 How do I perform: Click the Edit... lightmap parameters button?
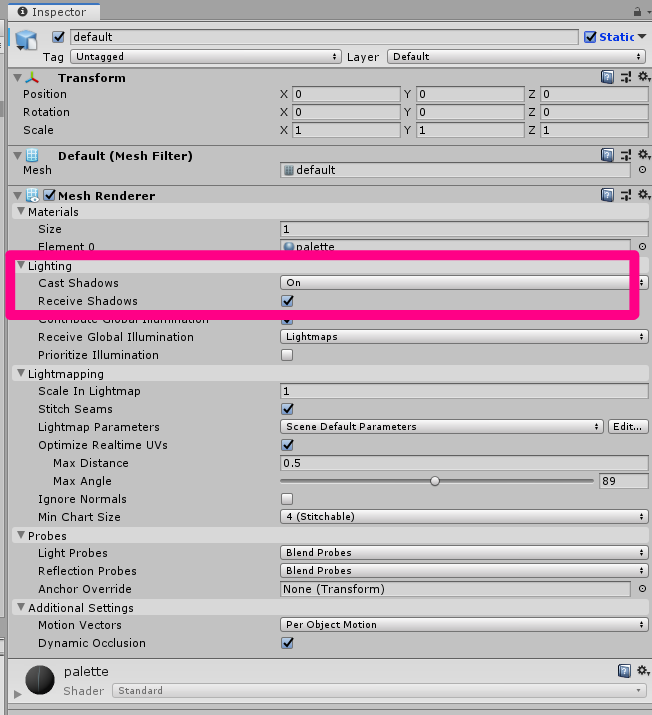point(628,426)
